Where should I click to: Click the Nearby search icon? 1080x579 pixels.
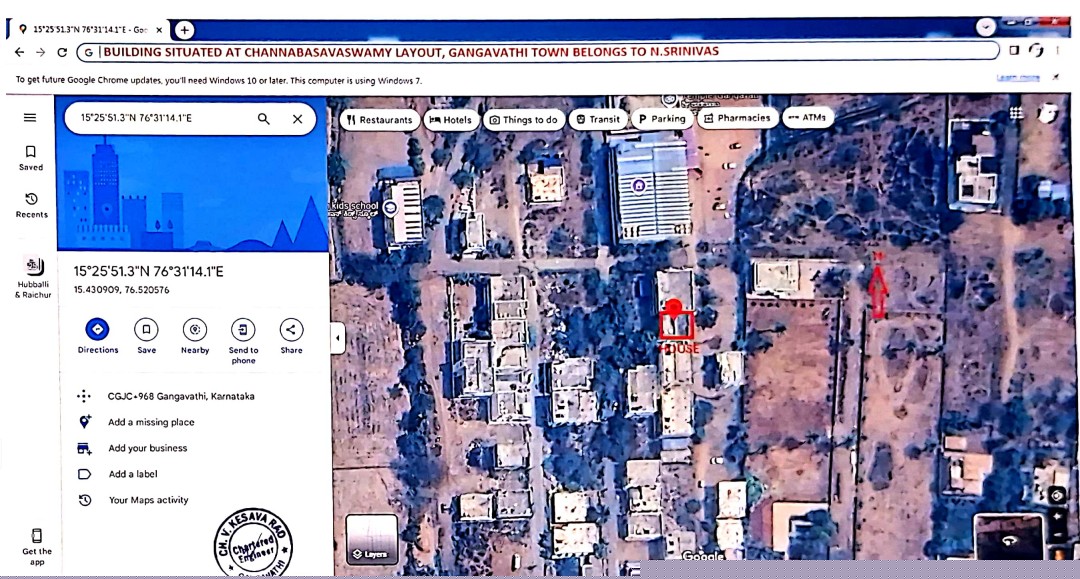(x=194, y=330)
